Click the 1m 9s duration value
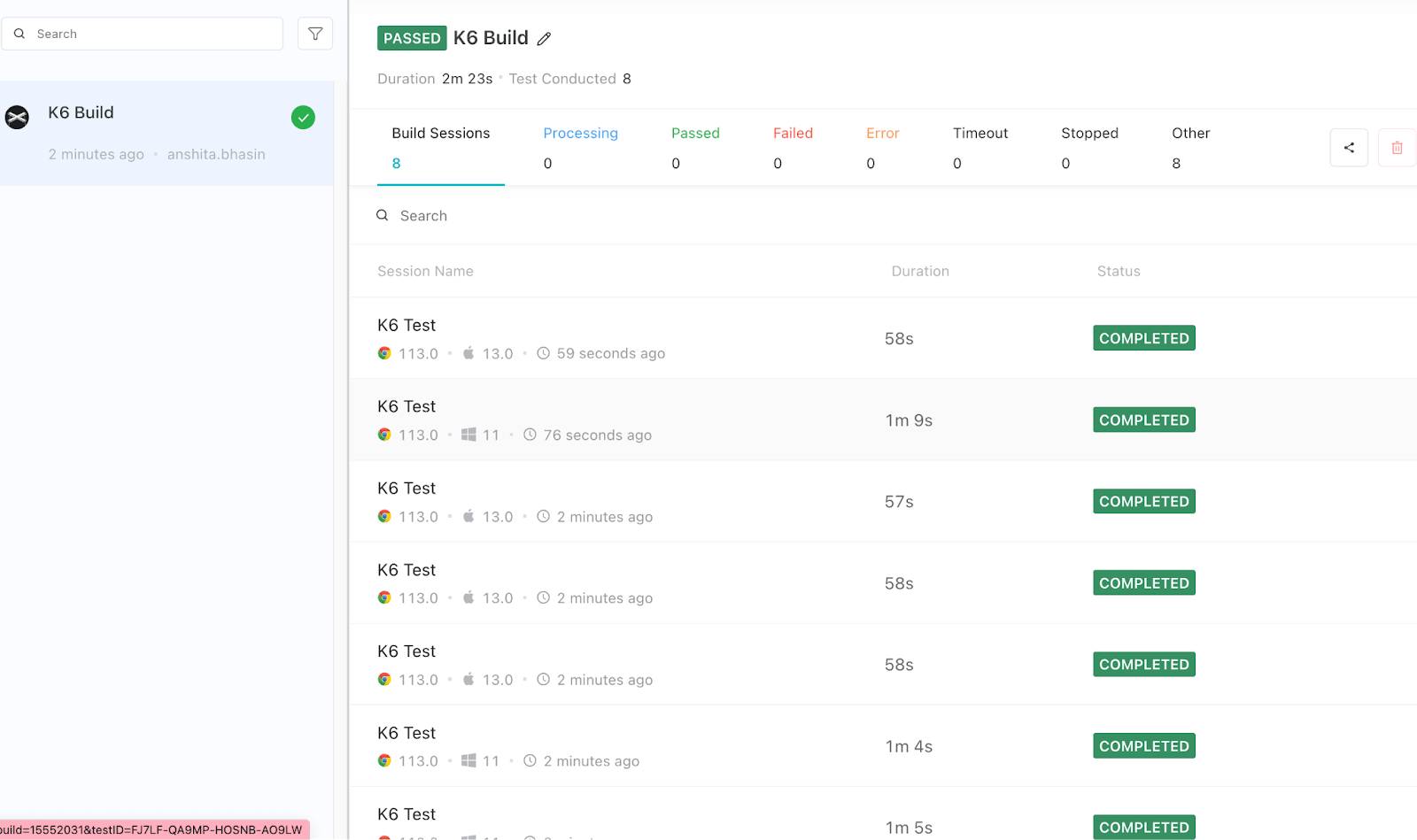Screen dimensions: 1417x840 909,420
